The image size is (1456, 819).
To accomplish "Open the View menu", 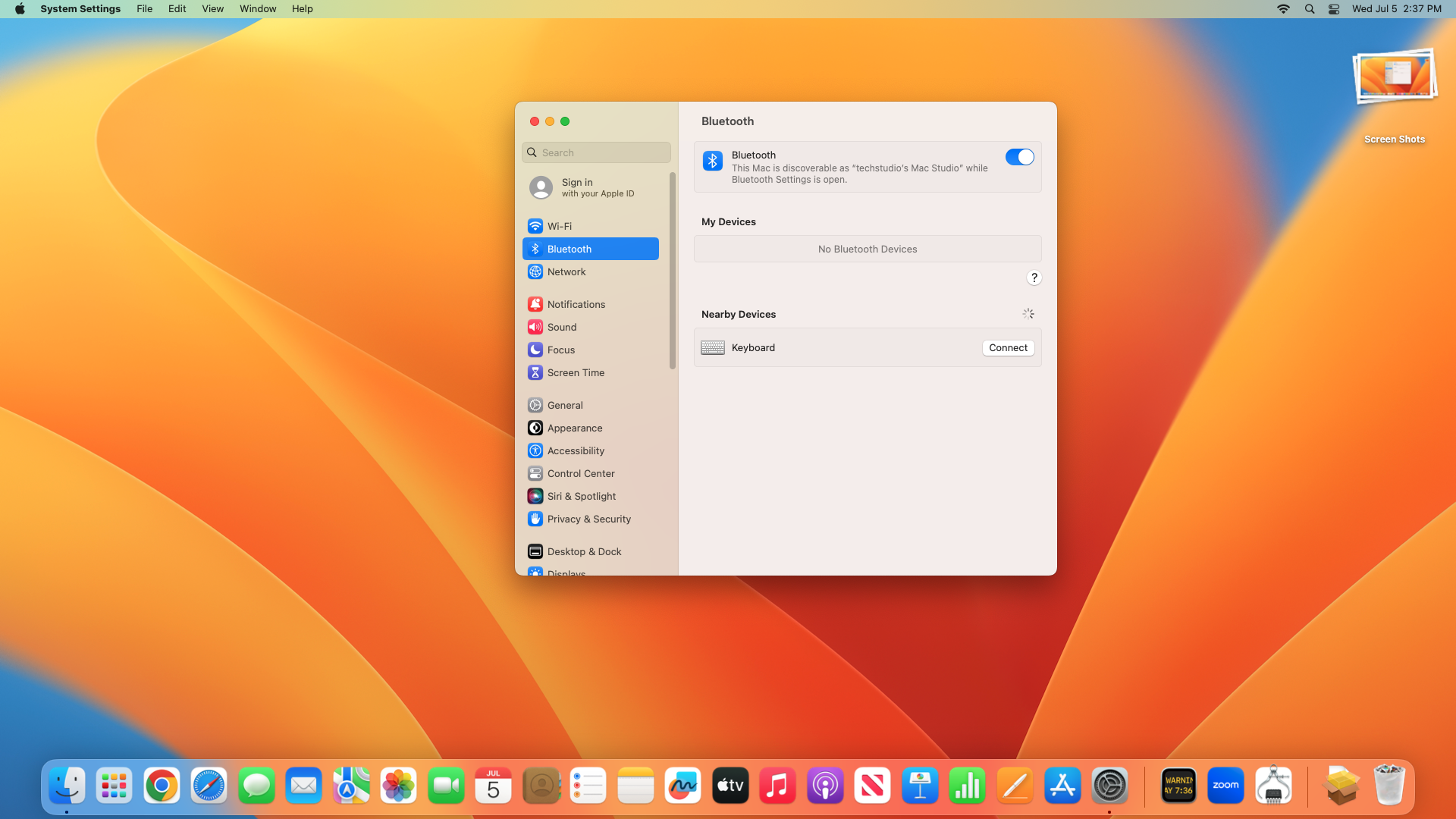I will 212,9.
